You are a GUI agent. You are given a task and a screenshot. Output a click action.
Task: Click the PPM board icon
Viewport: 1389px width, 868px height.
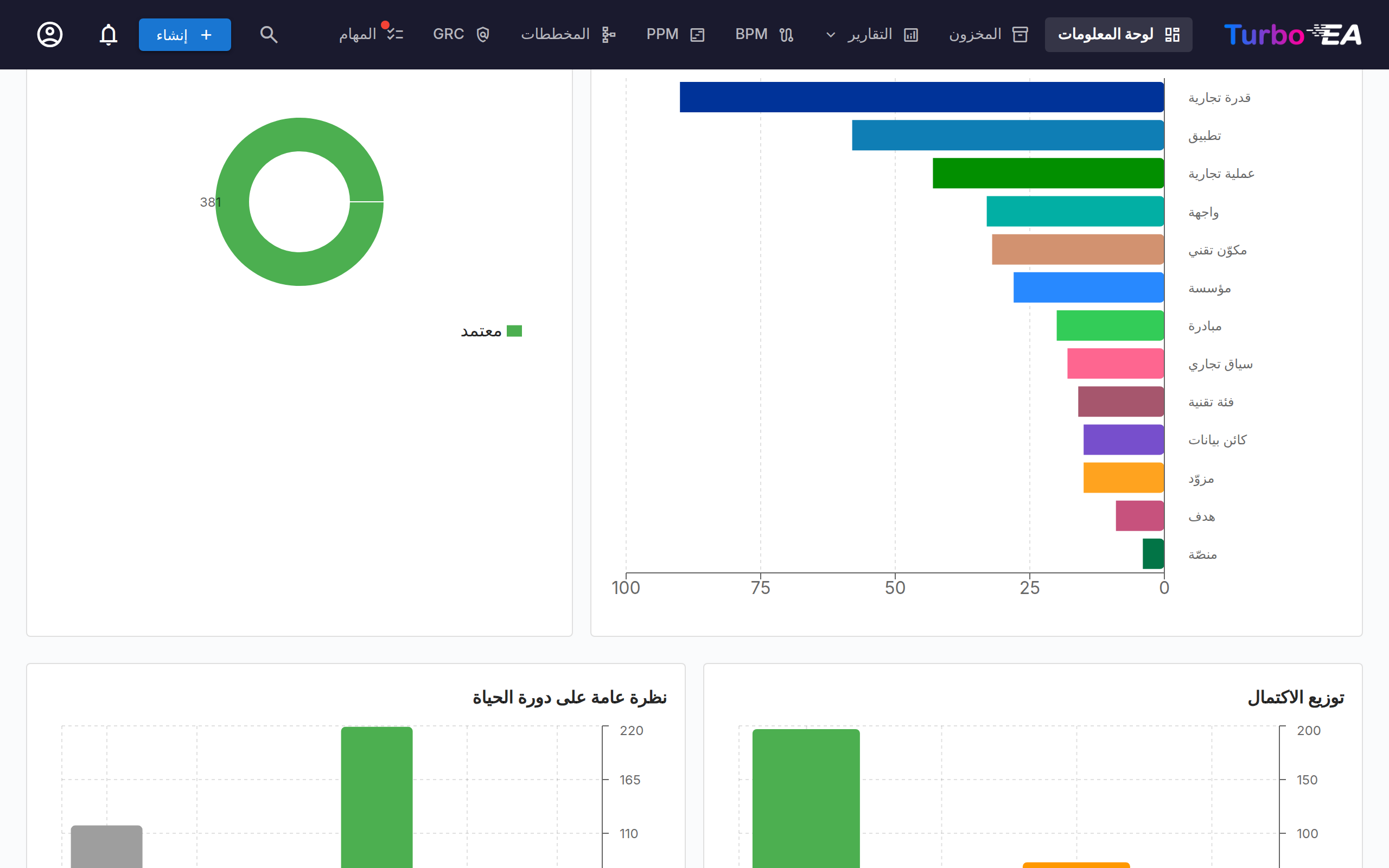[697, 34]
